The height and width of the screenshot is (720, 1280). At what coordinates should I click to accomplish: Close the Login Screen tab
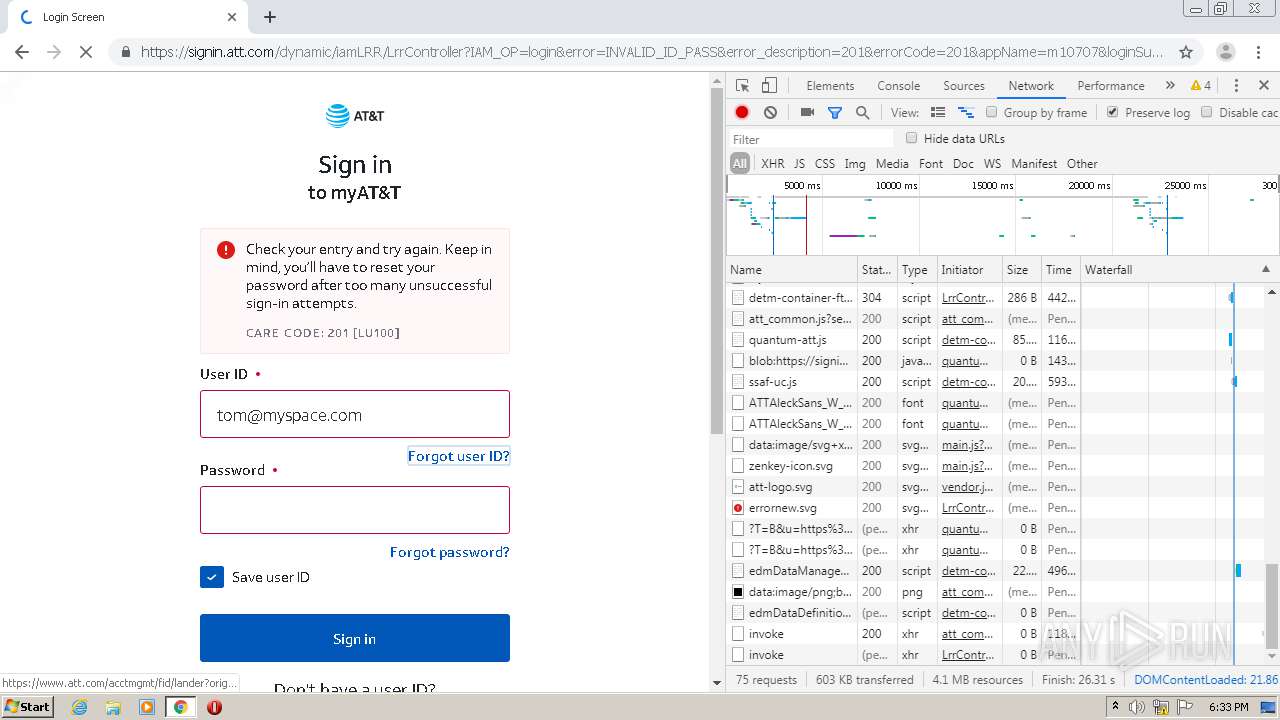232,17
